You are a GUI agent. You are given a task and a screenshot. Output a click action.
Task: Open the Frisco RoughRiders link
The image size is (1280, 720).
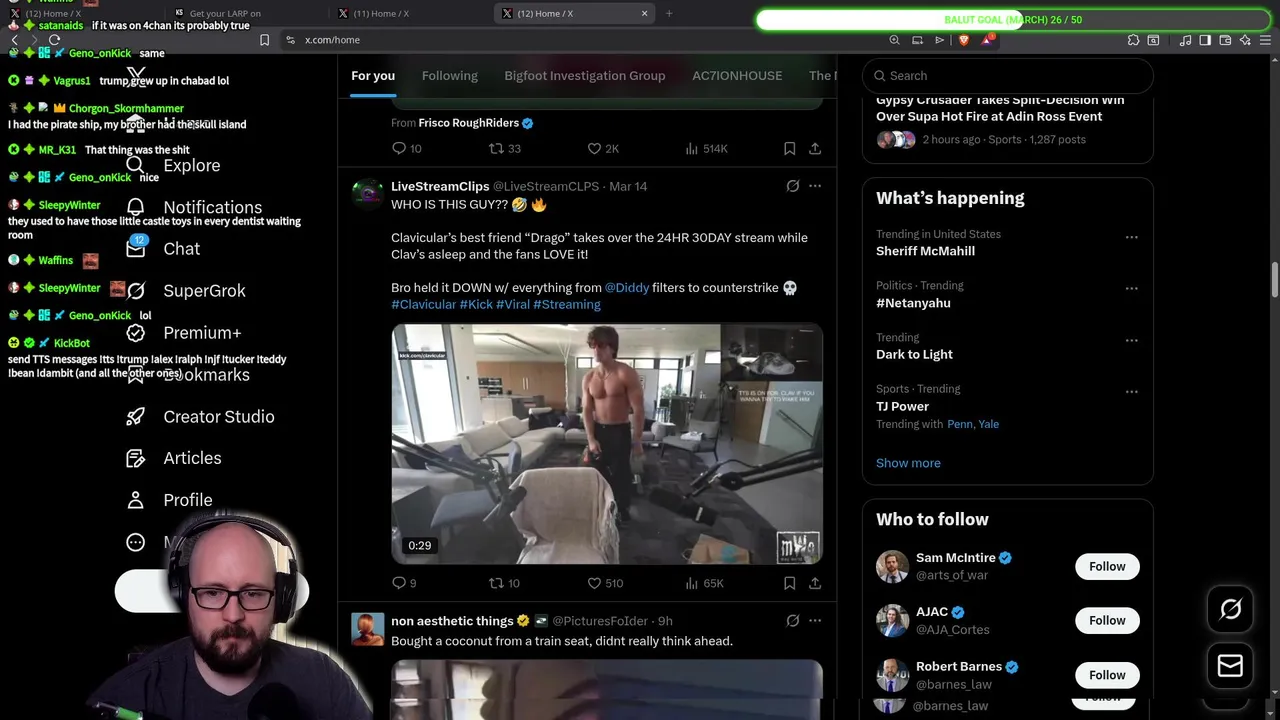[x=468, y=123]
